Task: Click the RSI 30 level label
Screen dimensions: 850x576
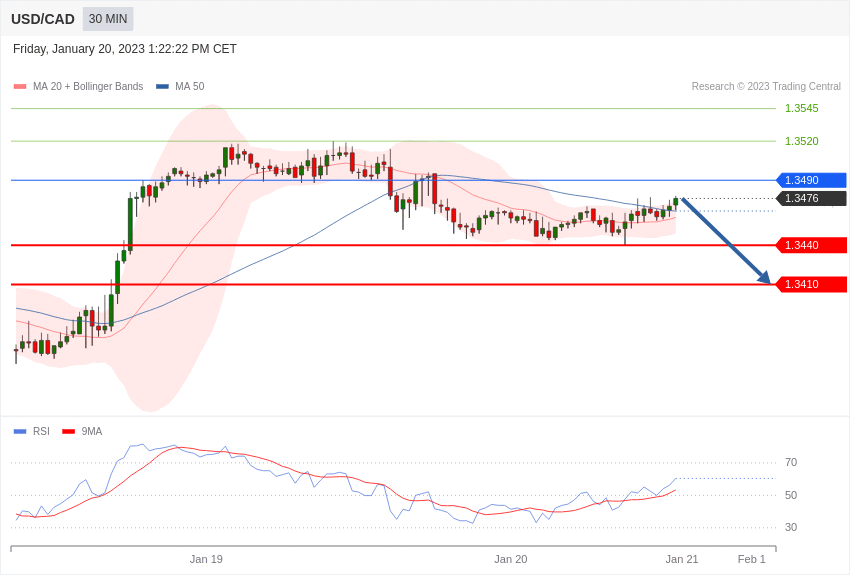Action: [x=791, y=527]
